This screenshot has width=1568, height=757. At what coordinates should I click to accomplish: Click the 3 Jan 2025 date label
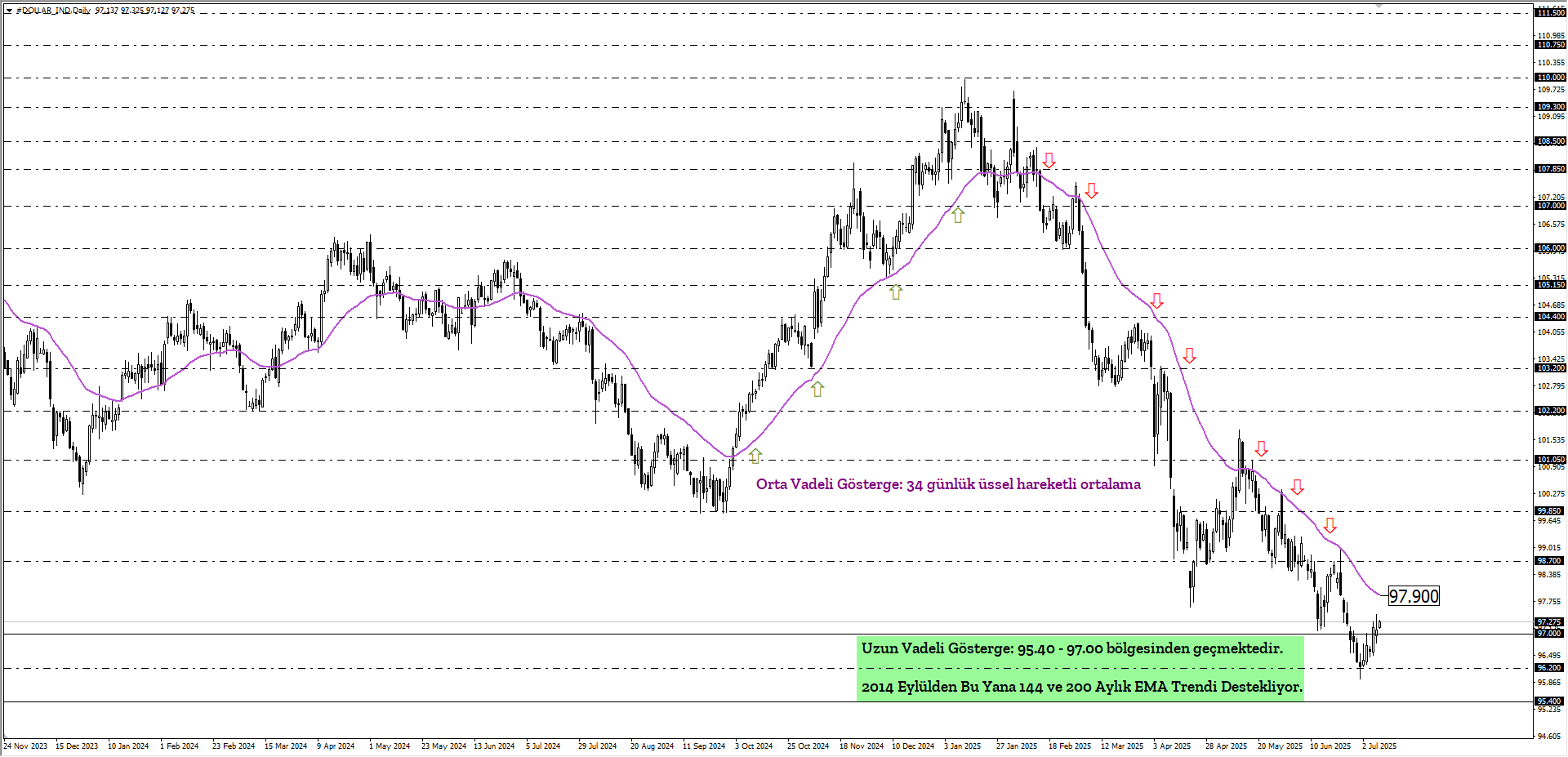[963, 746]
